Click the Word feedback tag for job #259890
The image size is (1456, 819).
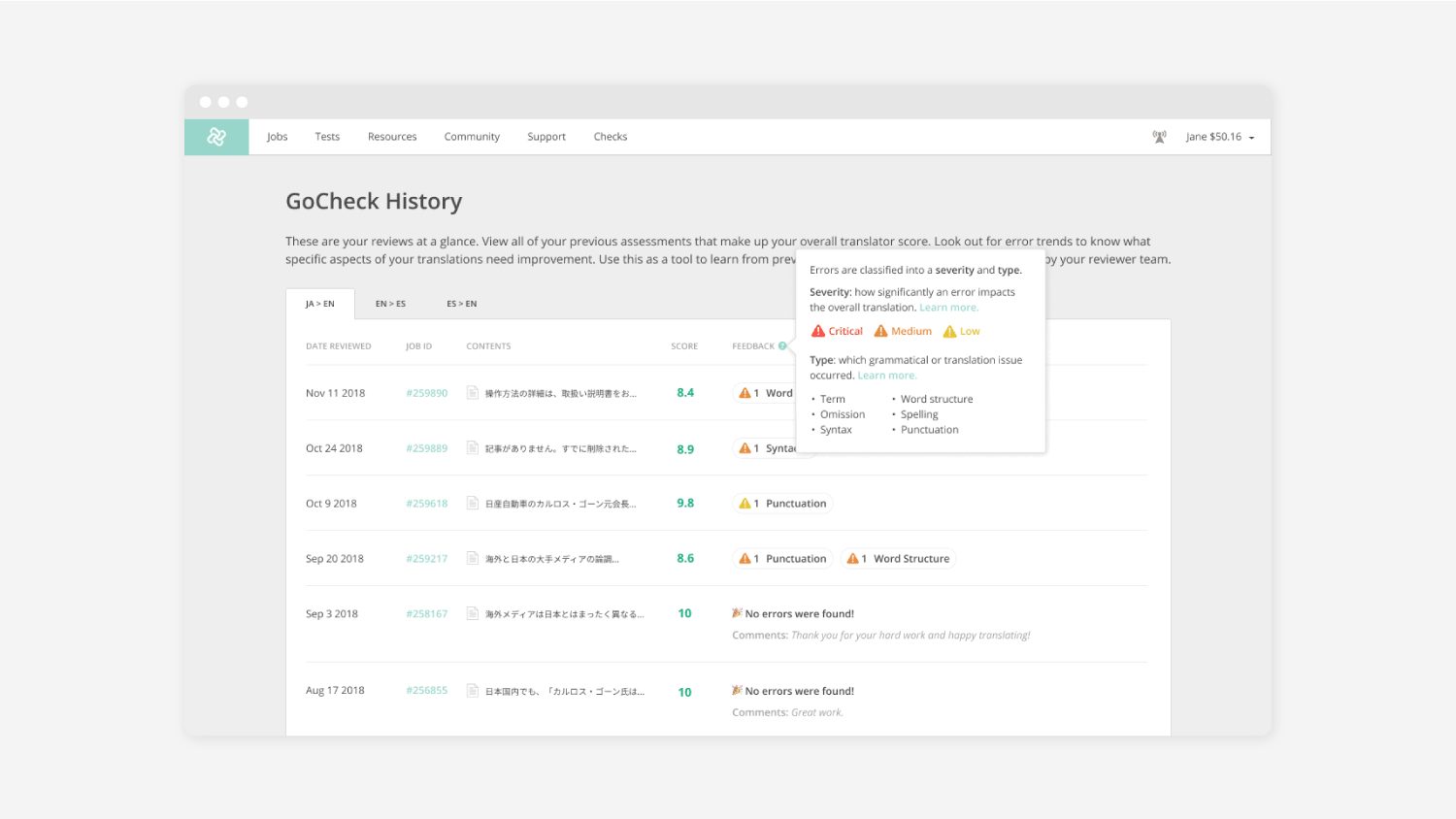[x=765, y=393]
